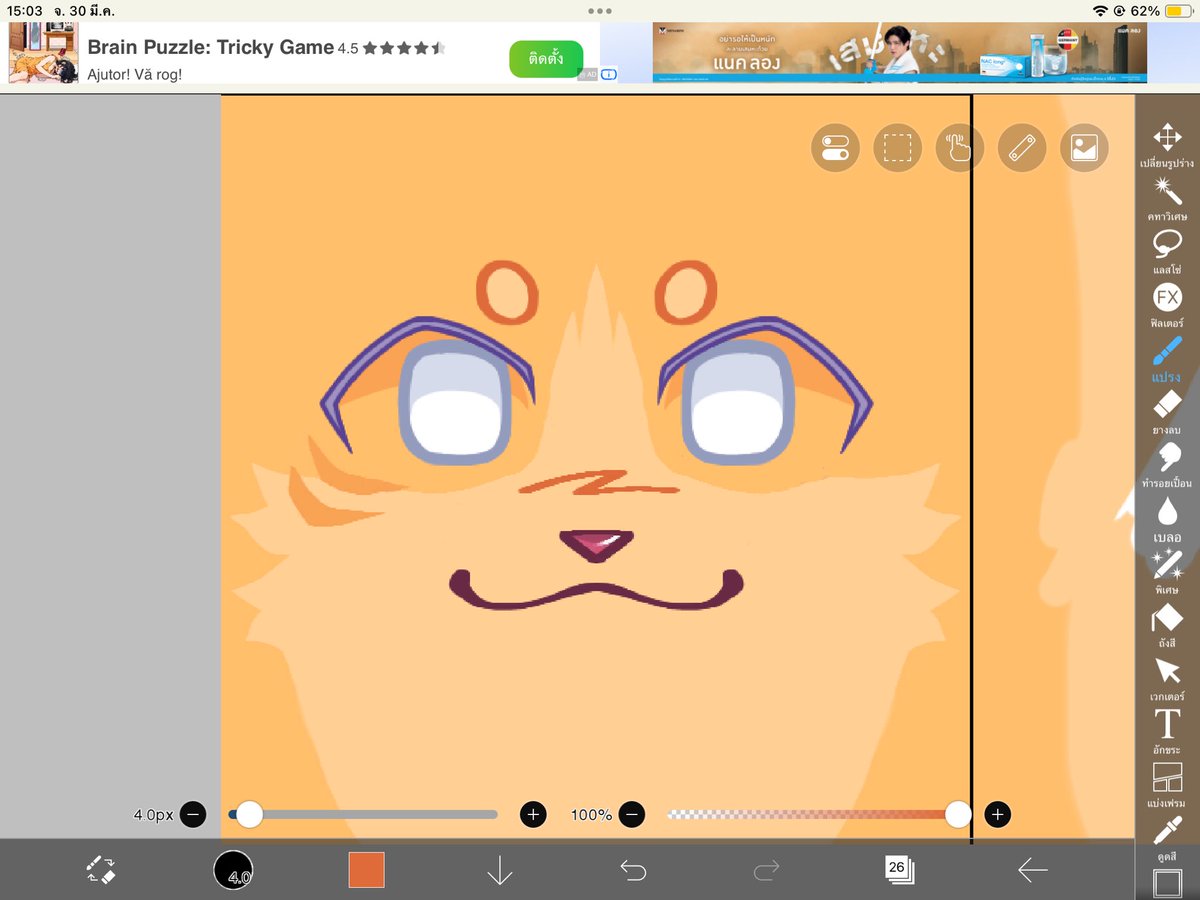This screenshot has height=900, width=1200.
Task: Open the material image icon
Action: [x=1085, y=149]
